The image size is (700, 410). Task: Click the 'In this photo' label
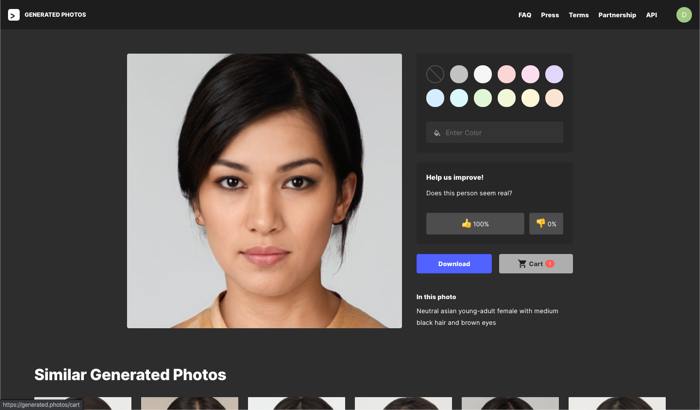436,297
